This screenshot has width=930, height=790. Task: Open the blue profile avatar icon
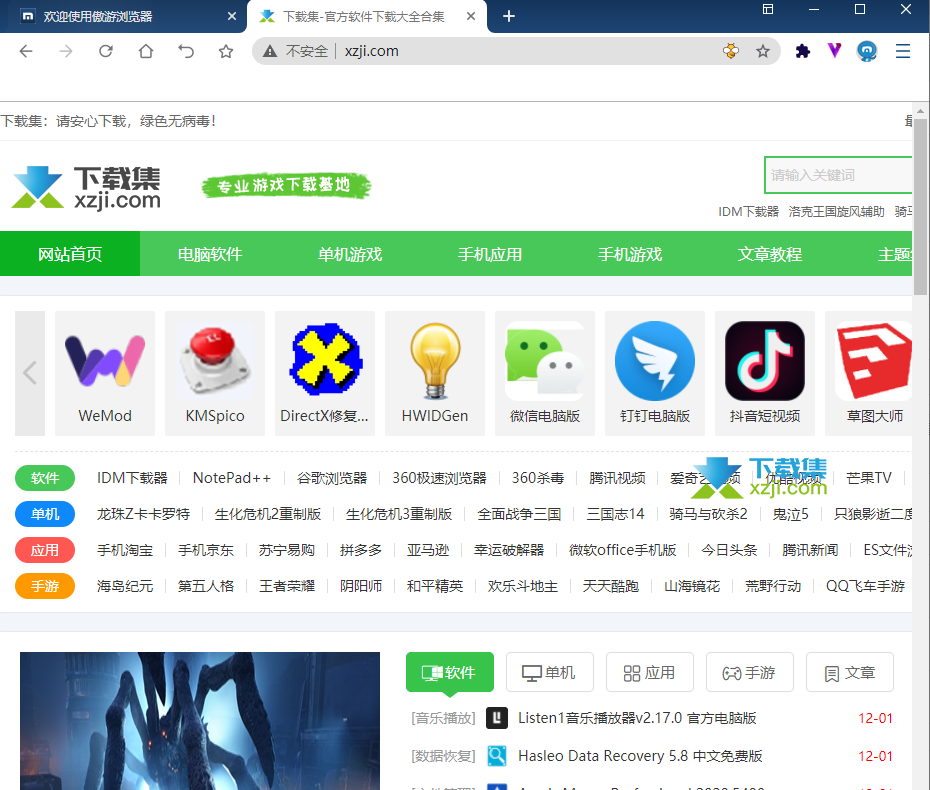tap(867, 52)
